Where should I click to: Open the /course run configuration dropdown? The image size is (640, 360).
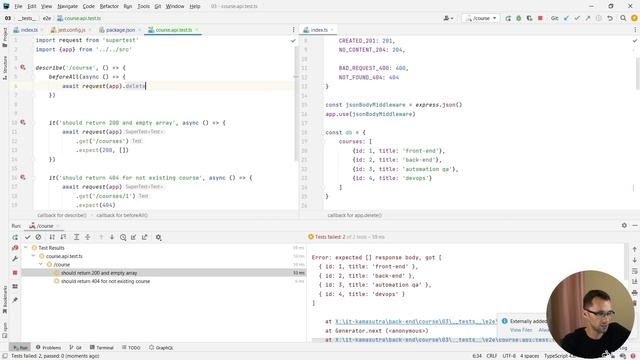[481, 18]
